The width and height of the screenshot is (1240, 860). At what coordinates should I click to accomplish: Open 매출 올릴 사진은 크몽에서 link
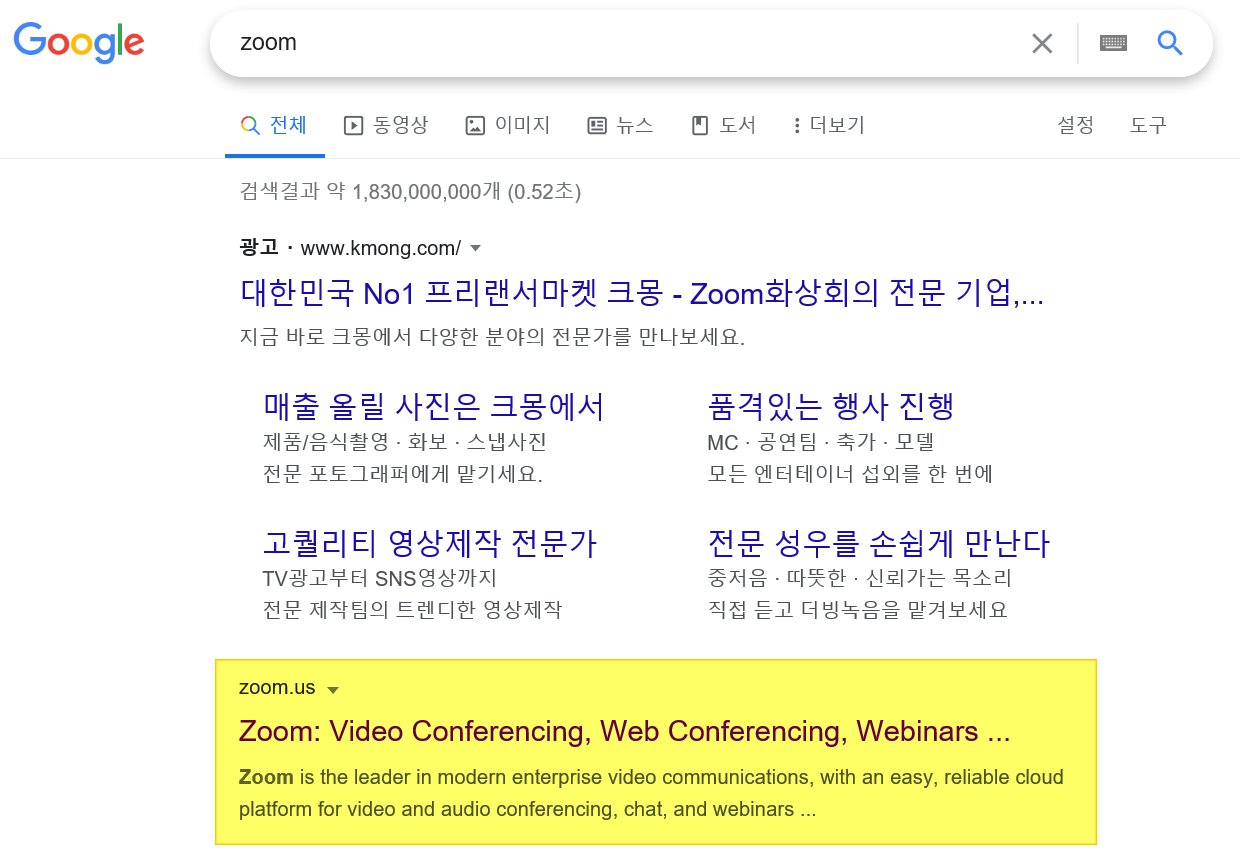tap(434, 407)
